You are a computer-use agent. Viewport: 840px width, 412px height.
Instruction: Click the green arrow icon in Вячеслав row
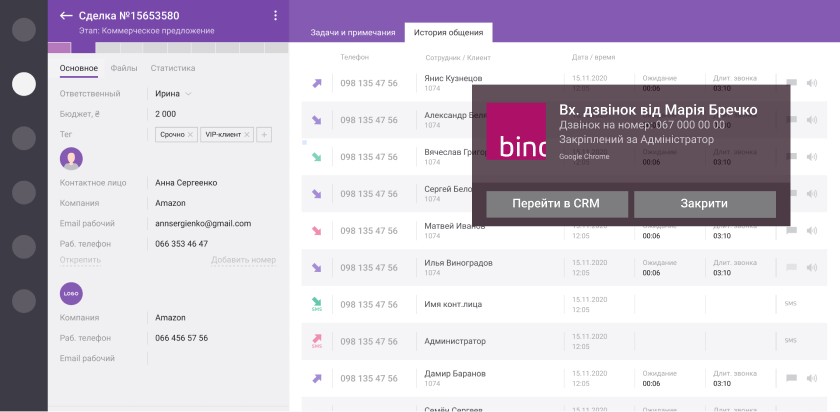coord(317,157)
